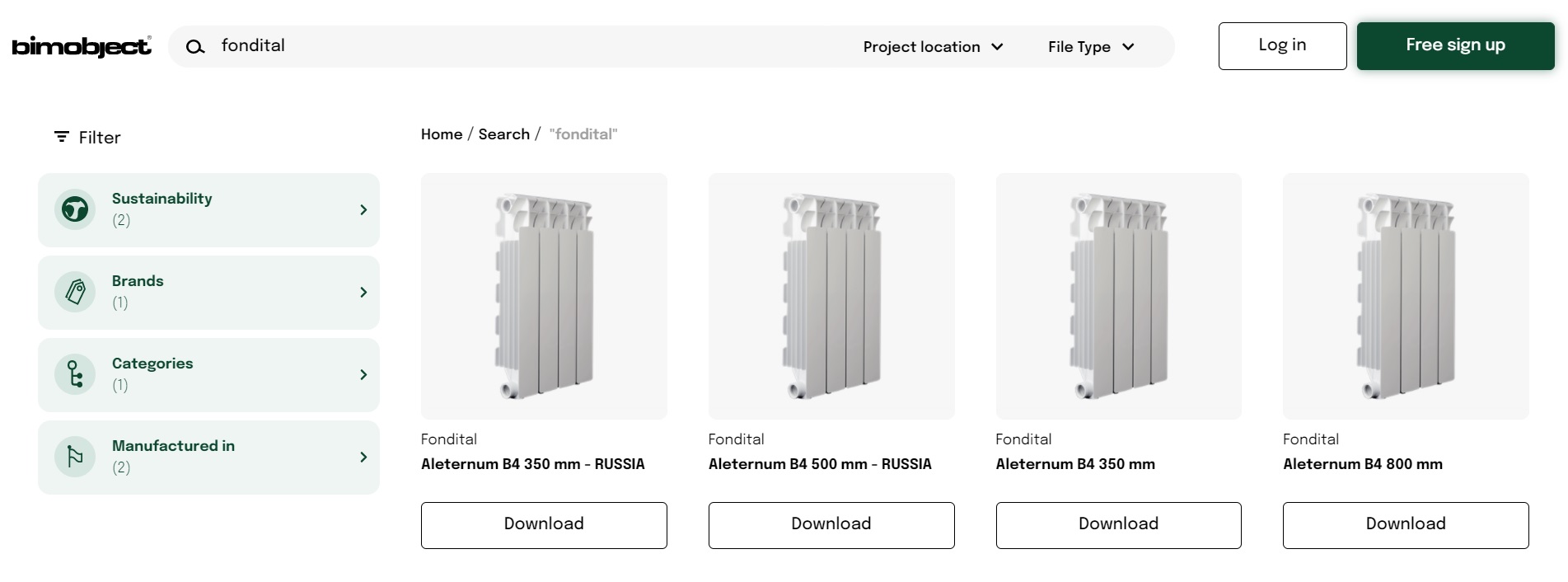Open the Aleternum B4 800 mm title
This screenshot has width=1568, height=582.
[x=1363, y=464]
